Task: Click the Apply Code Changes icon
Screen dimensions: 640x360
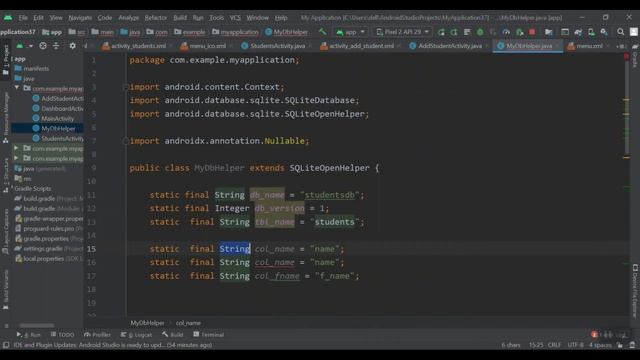Action: click(467, 32)
